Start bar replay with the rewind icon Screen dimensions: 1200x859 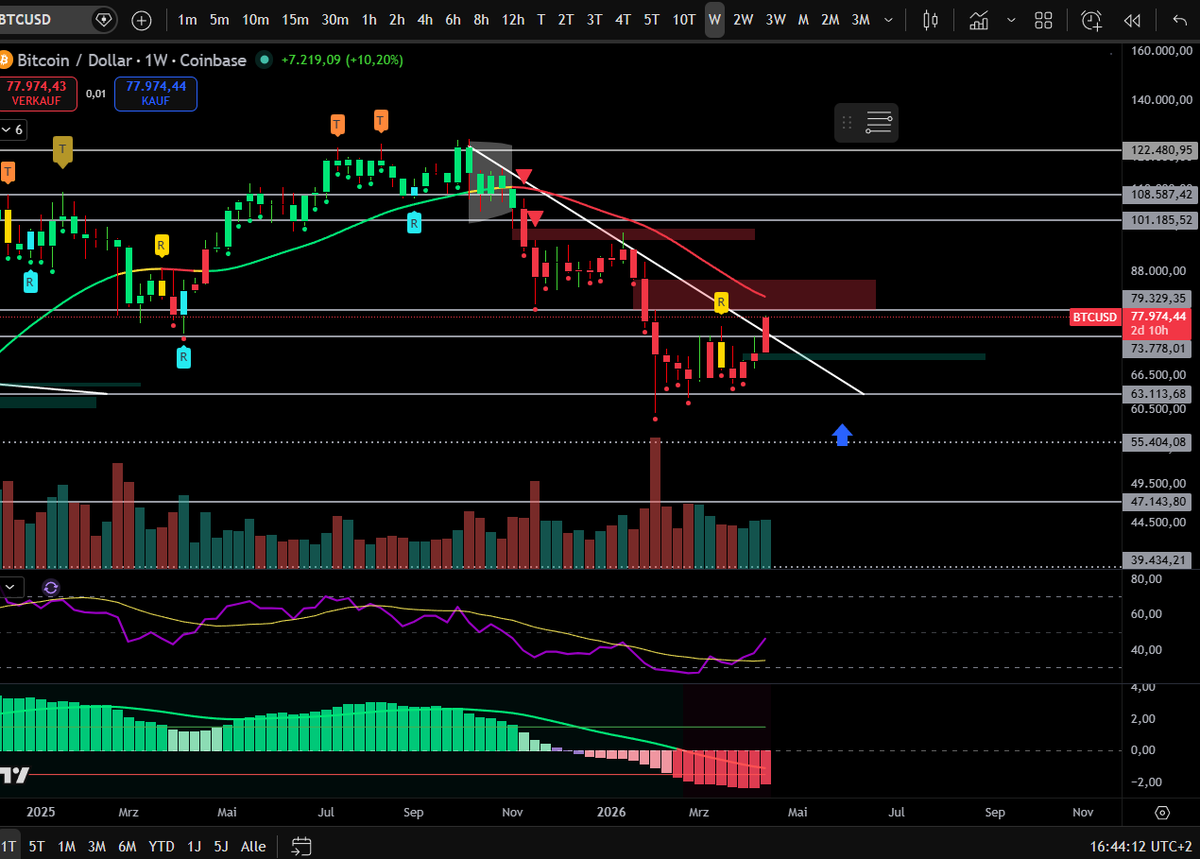(1132, 20)
